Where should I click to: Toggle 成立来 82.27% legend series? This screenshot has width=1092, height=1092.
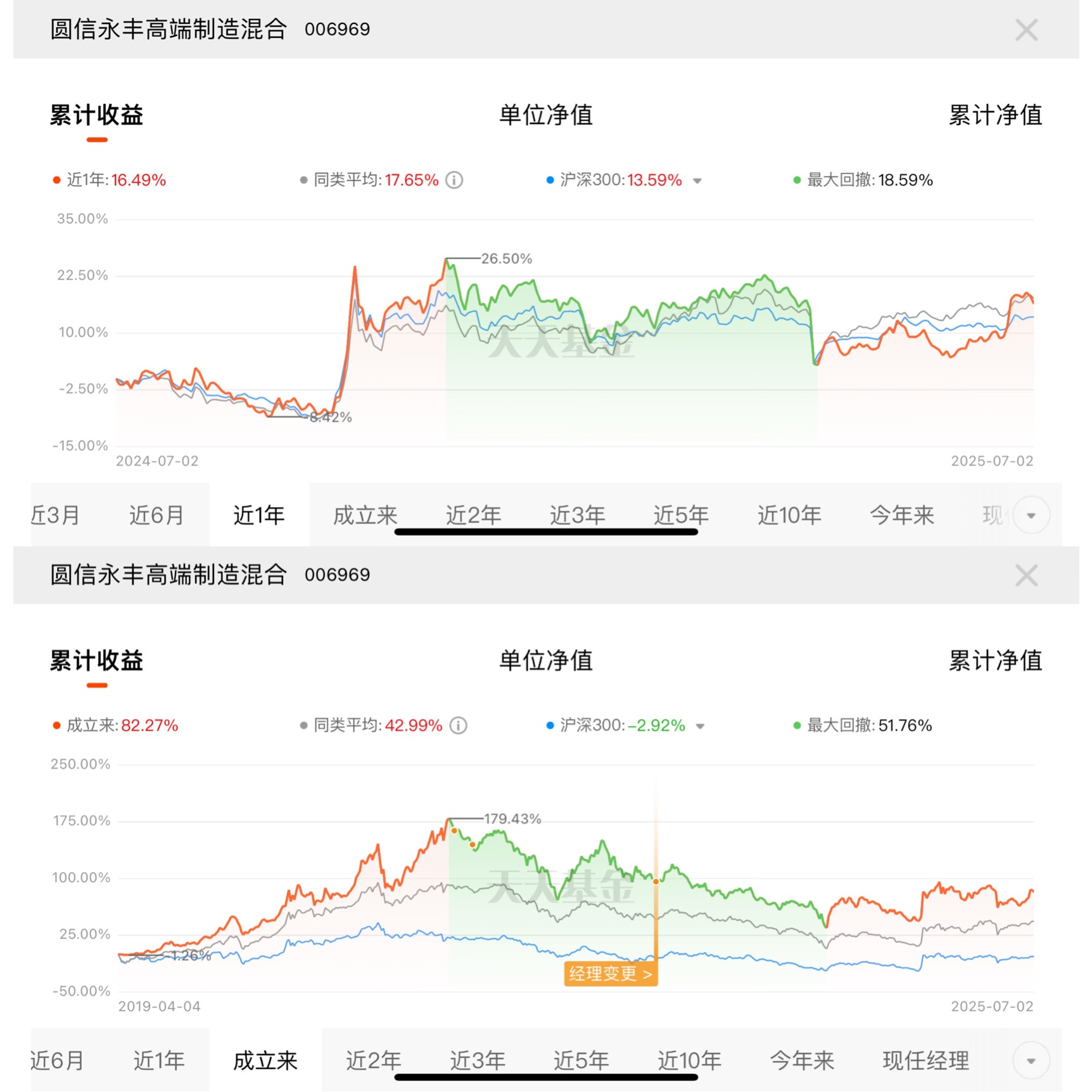click(x=115, y=726)
